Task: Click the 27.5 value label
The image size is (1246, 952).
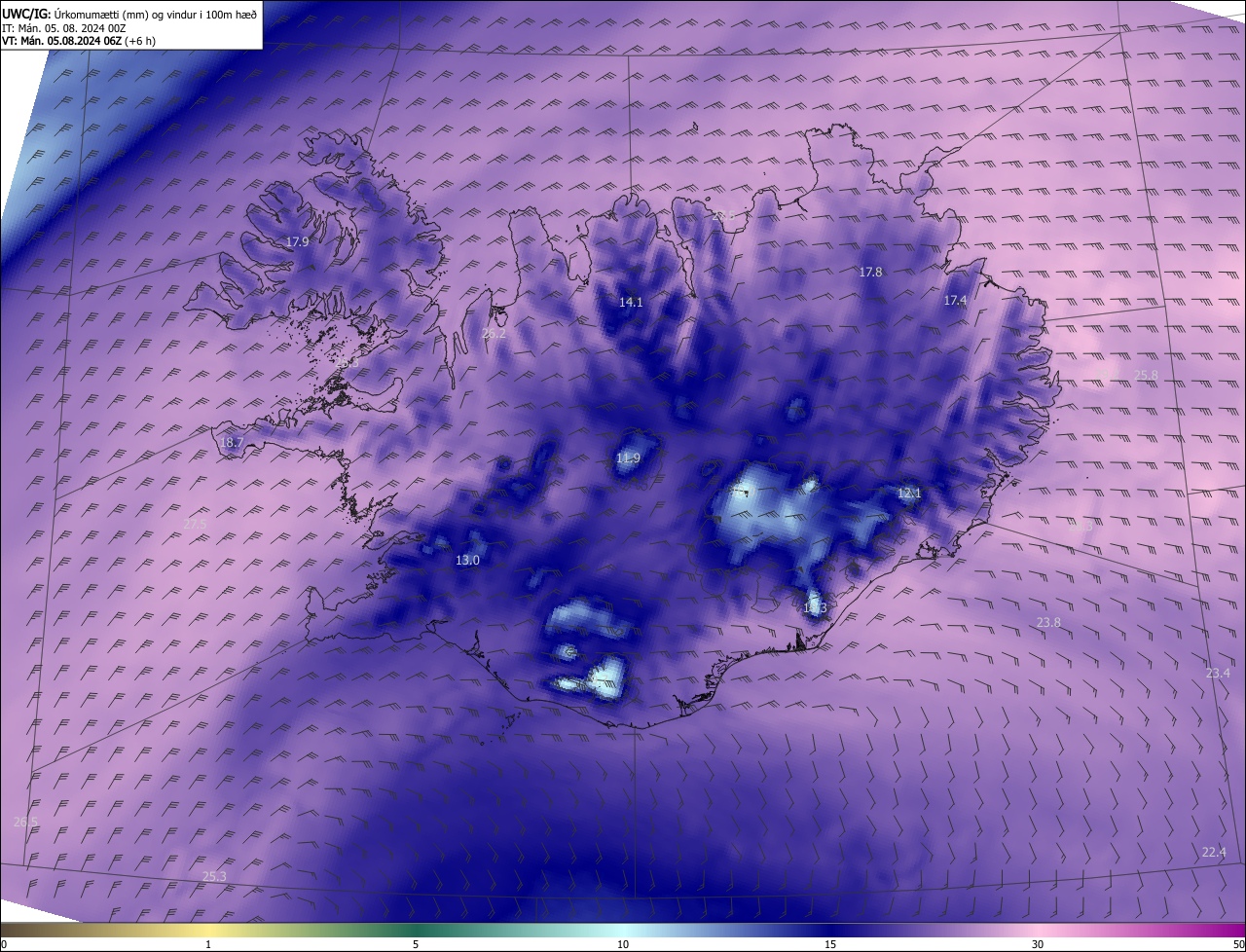Action: [x=195, y=524]
